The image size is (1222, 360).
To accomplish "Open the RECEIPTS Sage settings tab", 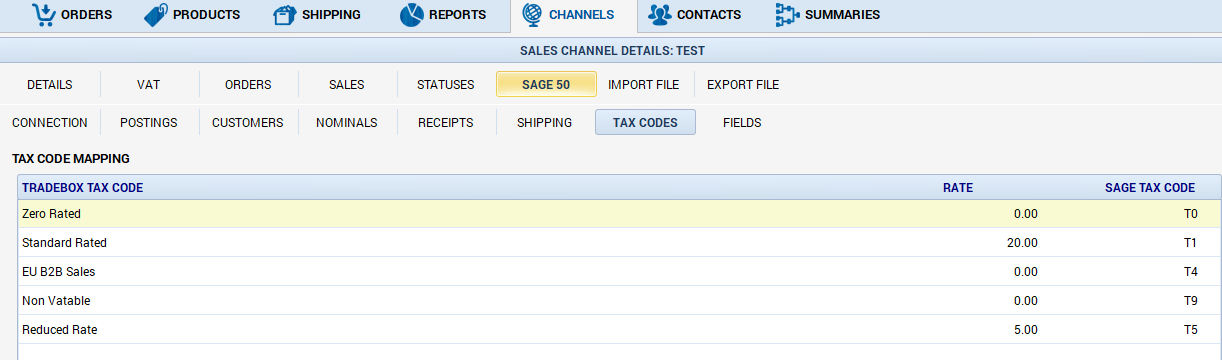I will (x=446, y=123).
